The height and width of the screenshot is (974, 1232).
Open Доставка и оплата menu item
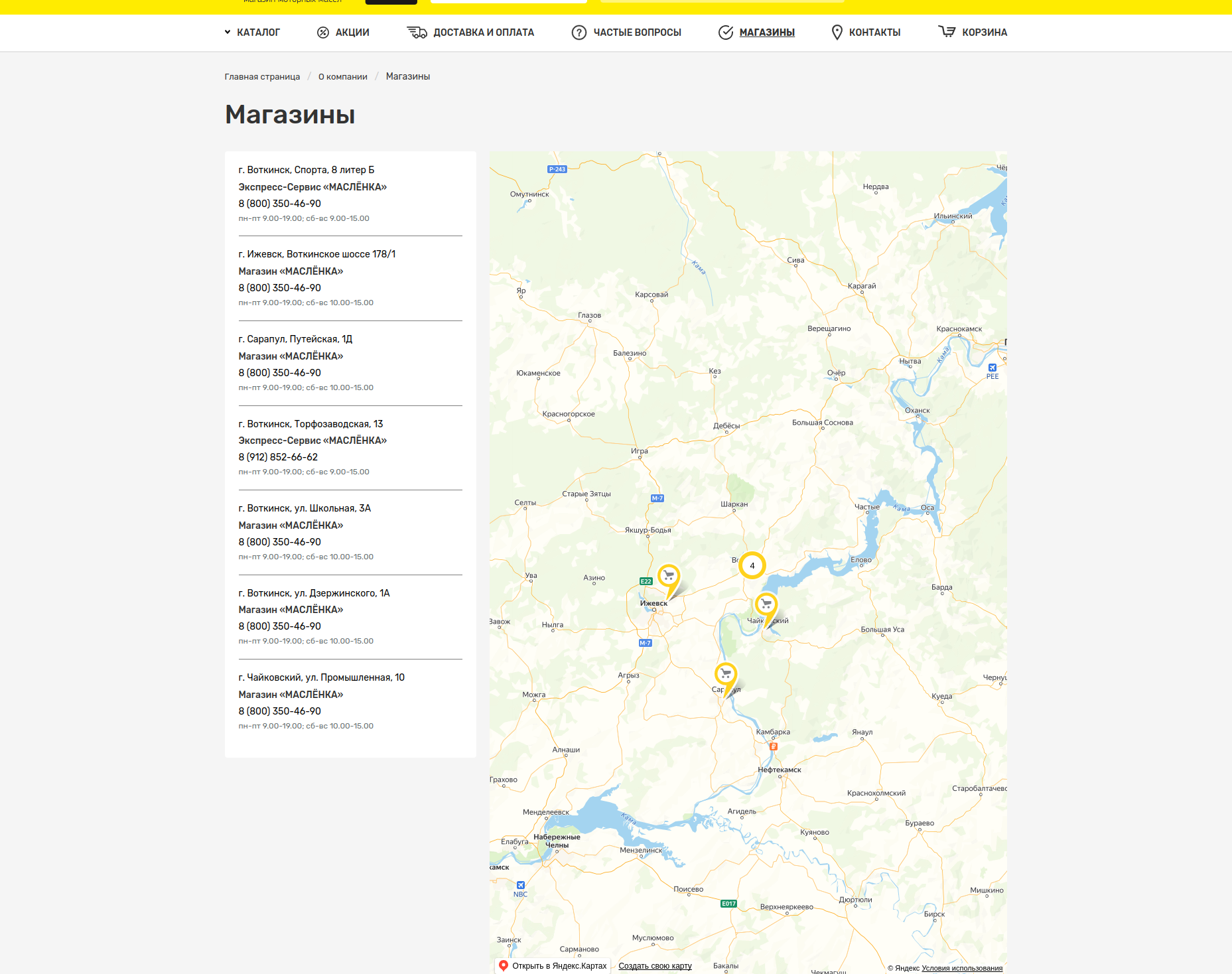(x=484, y=33)
